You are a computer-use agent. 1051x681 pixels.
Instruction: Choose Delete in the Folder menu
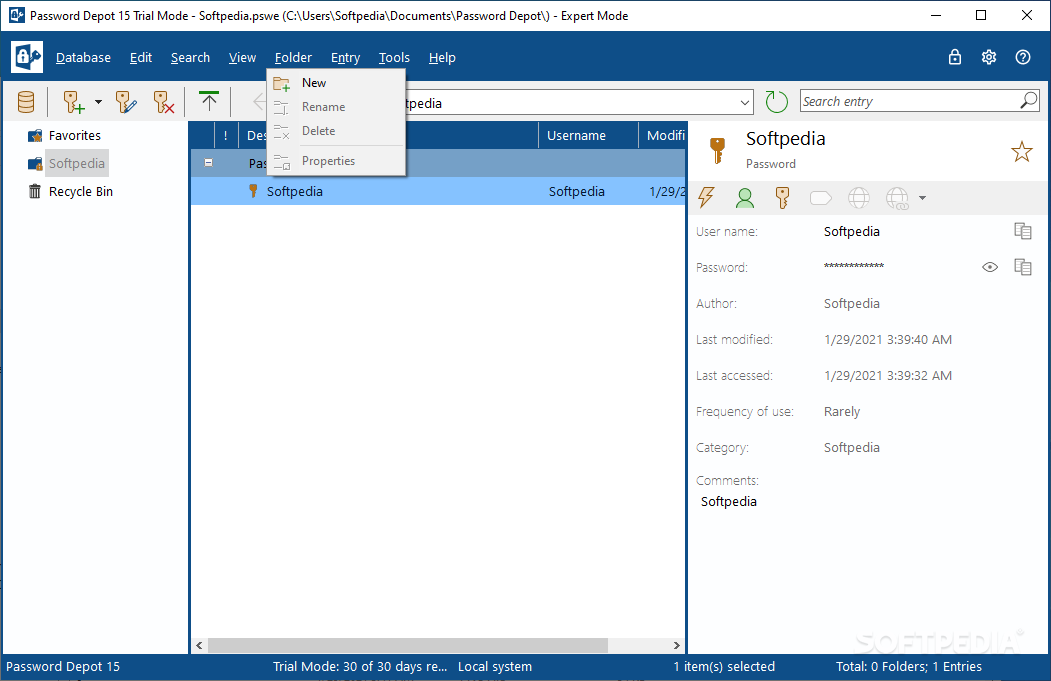point(336,131)
